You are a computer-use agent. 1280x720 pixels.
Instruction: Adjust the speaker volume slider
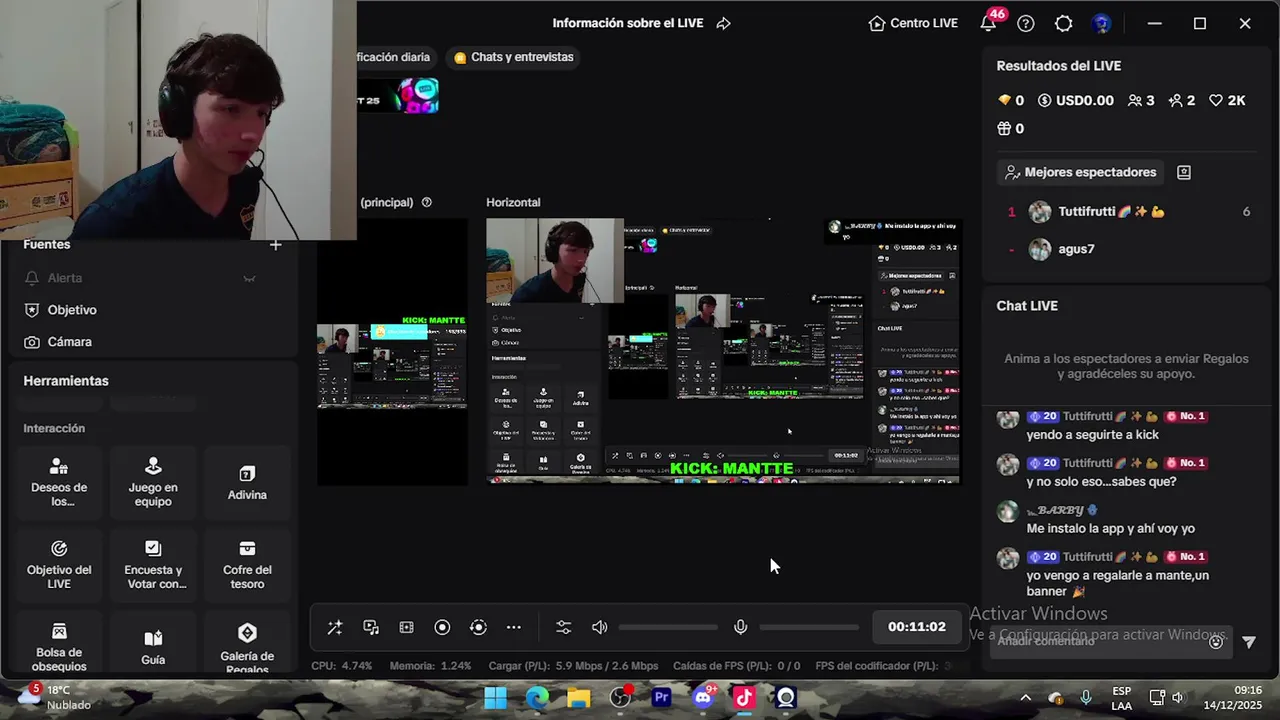[668, 627]
